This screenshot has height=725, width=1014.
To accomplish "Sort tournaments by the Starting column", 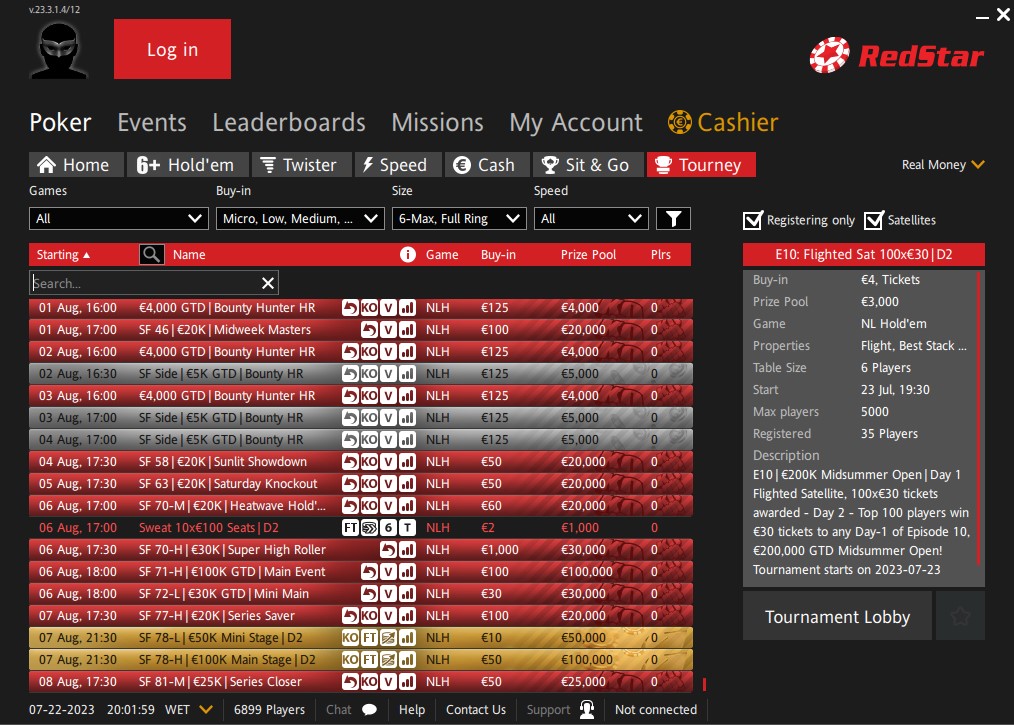I will coord(63,255).
